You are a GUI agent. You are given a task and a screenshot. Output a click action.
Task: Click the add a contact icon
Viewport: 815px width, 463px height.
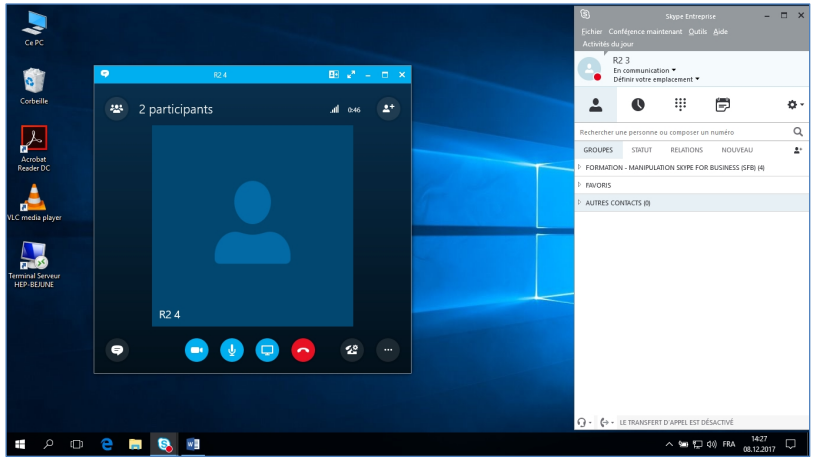point(797,150)
